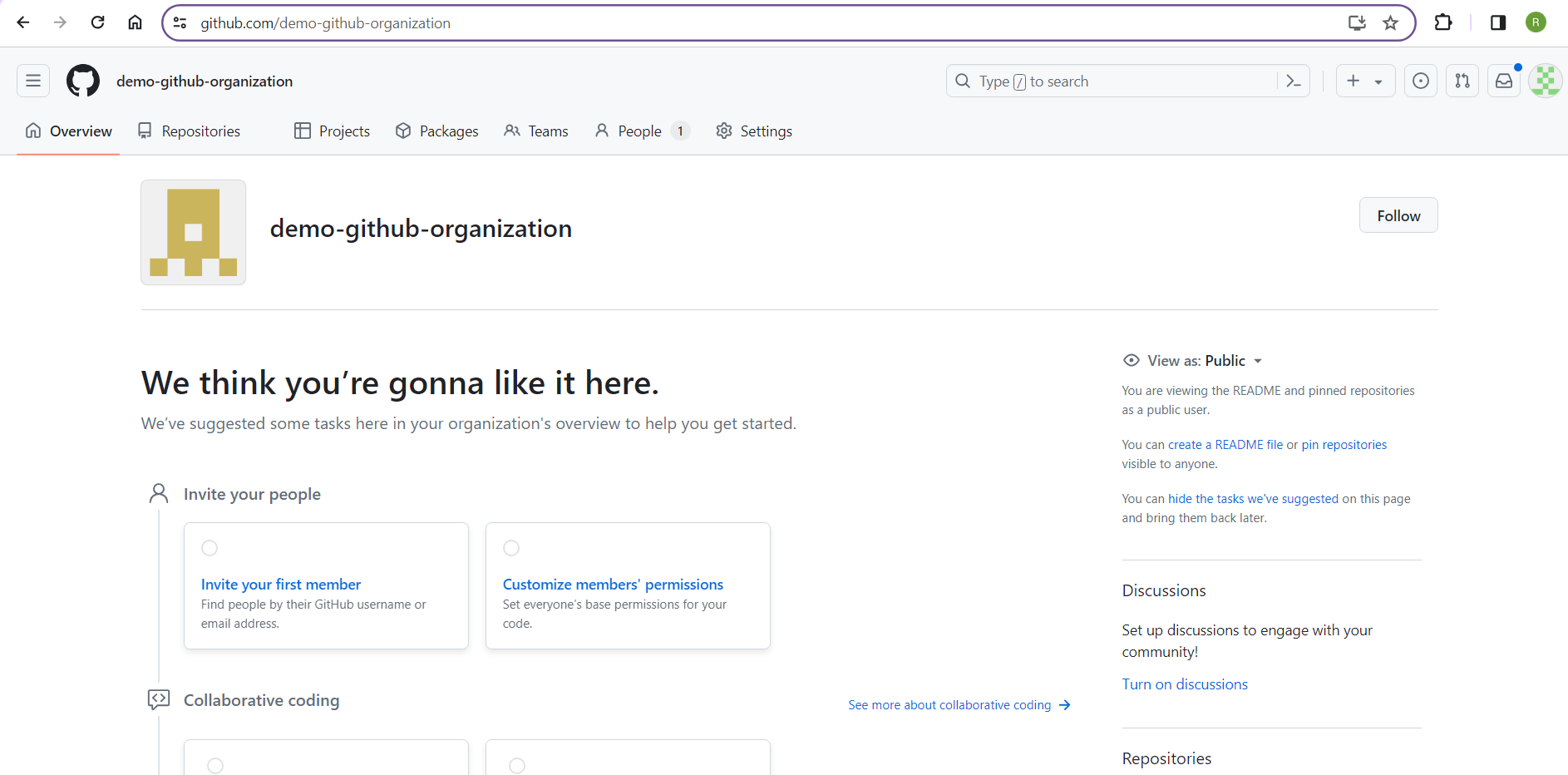
Task: Click the Follow button
Action: click(1398, 215)
